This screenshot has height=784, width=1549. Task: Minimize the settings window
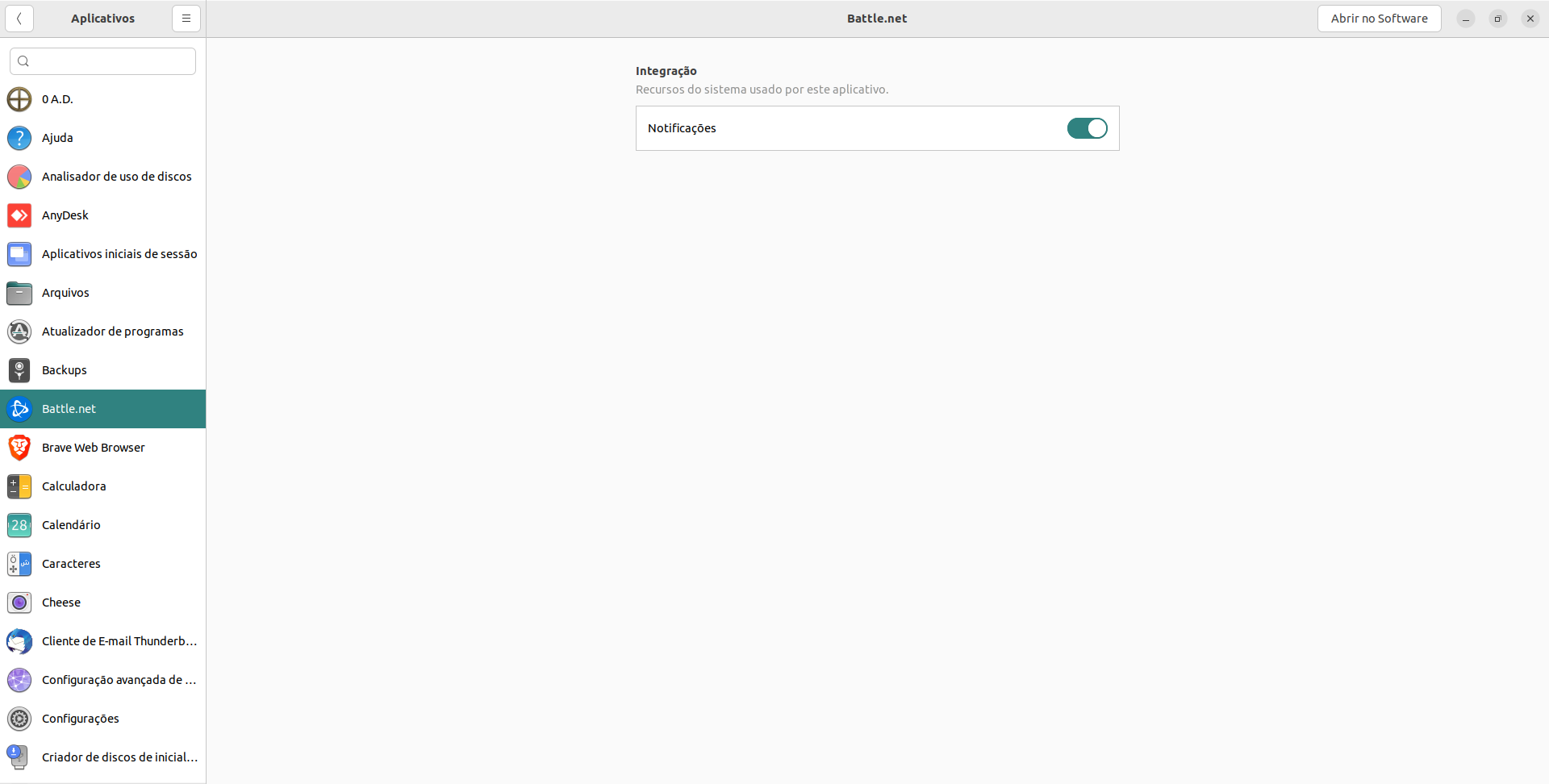coord(1466,19)
